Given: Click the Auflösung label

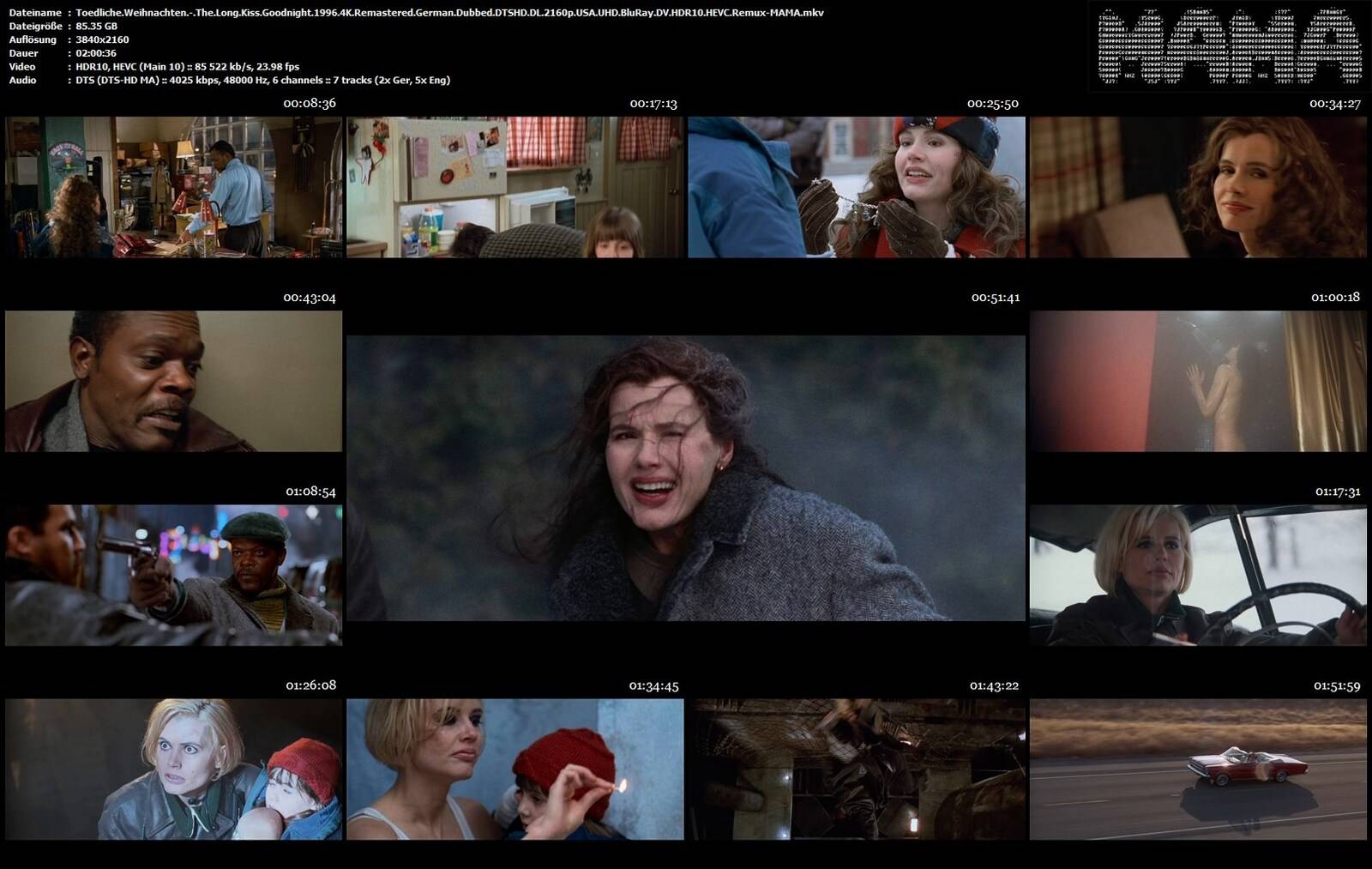Looking at the screenshot, I should (33, 39).
